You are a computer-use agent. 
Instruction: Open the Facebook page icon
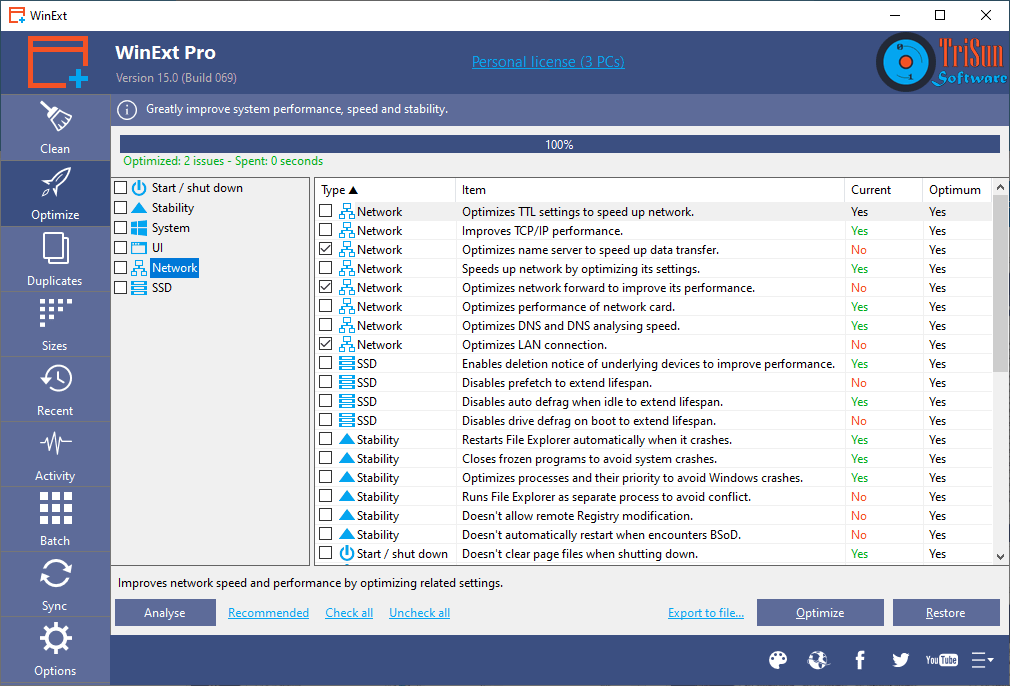tap(860, 660)
